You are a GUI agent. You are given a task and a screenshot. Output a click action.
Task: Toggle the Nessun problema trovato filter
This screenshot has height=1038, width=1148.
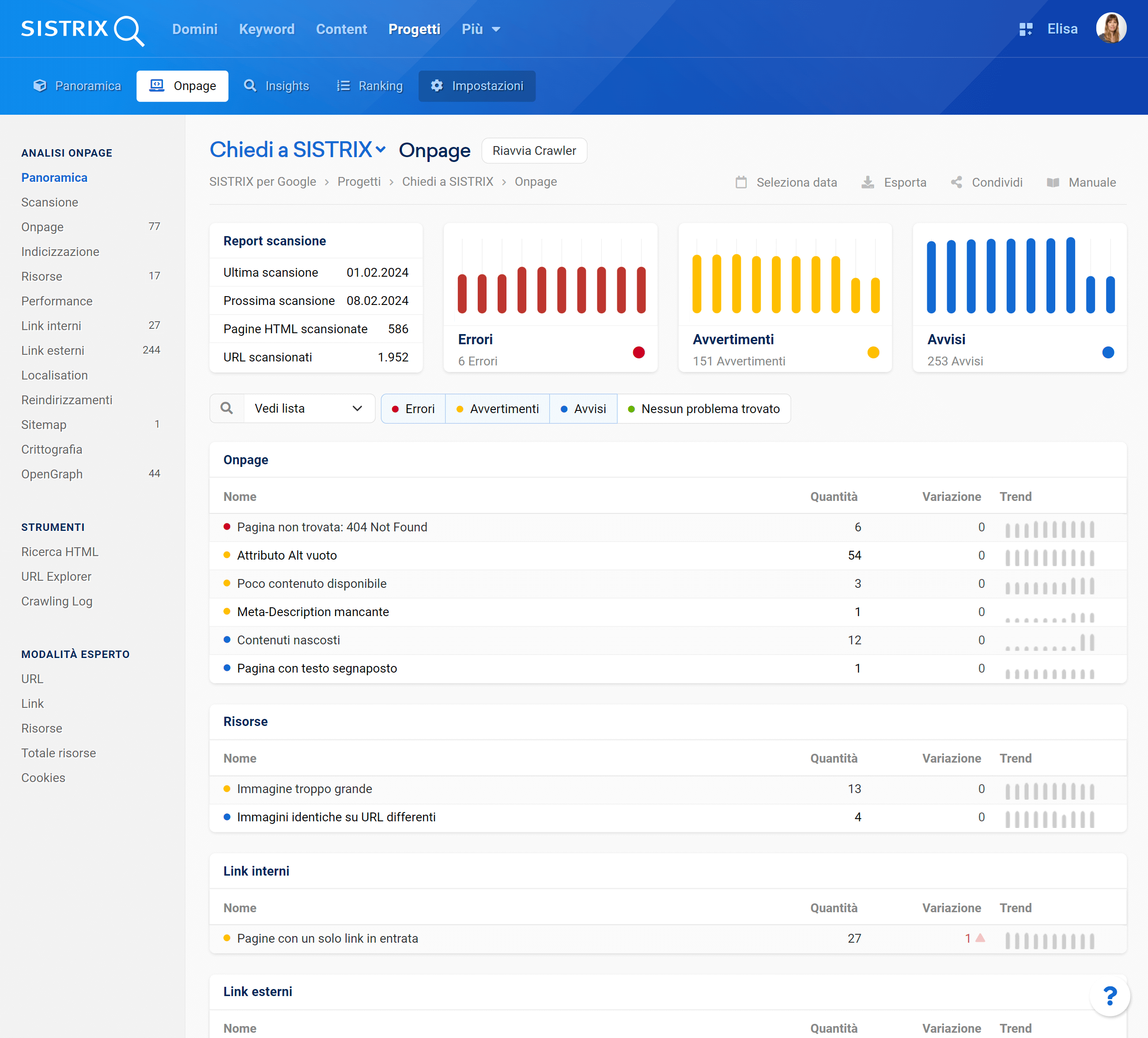coord(704,409)
